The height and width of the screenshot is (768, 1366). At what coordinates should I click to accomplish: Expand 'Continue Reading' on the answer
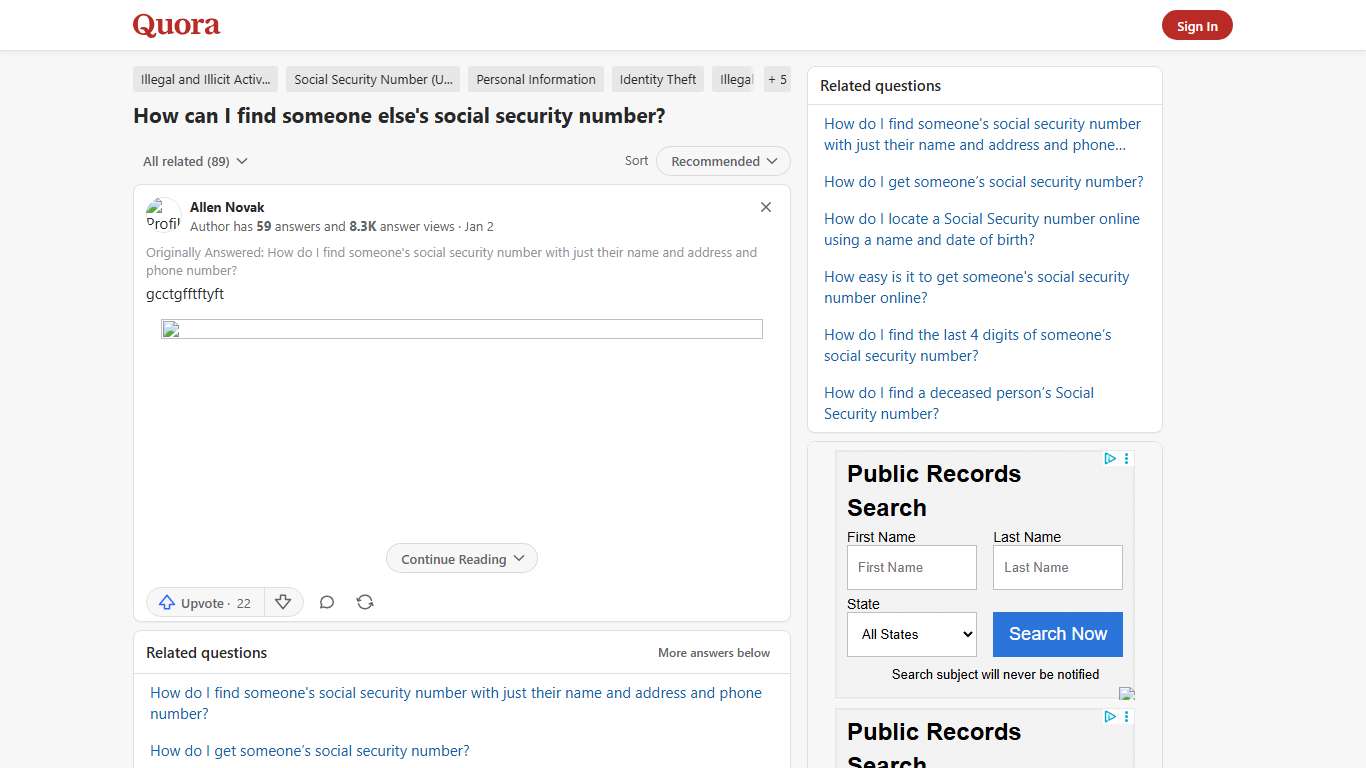(x=461, y=559)
